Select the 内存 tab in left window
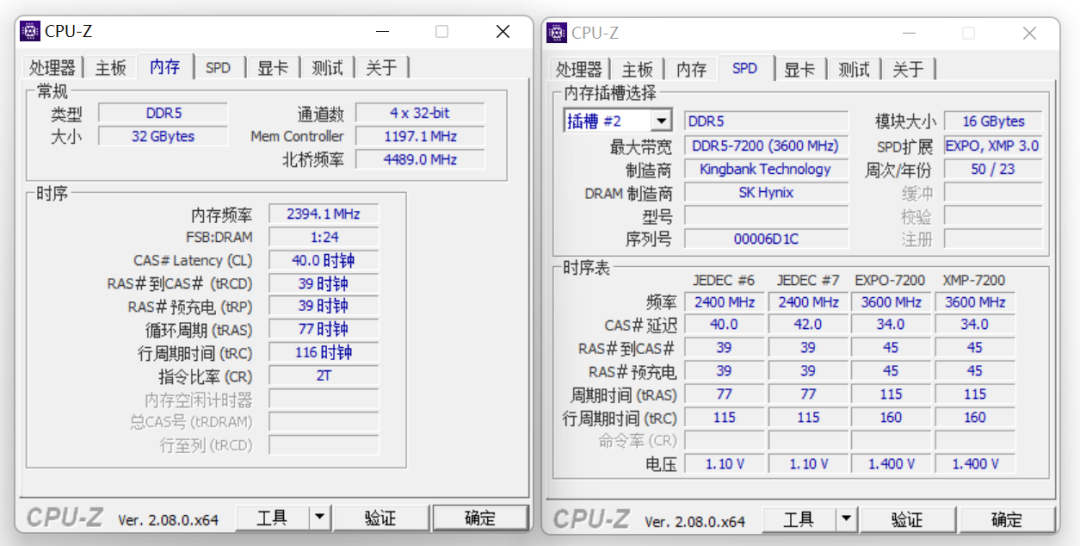Screen dimensions: 1080x546 [x=165, y=66]
